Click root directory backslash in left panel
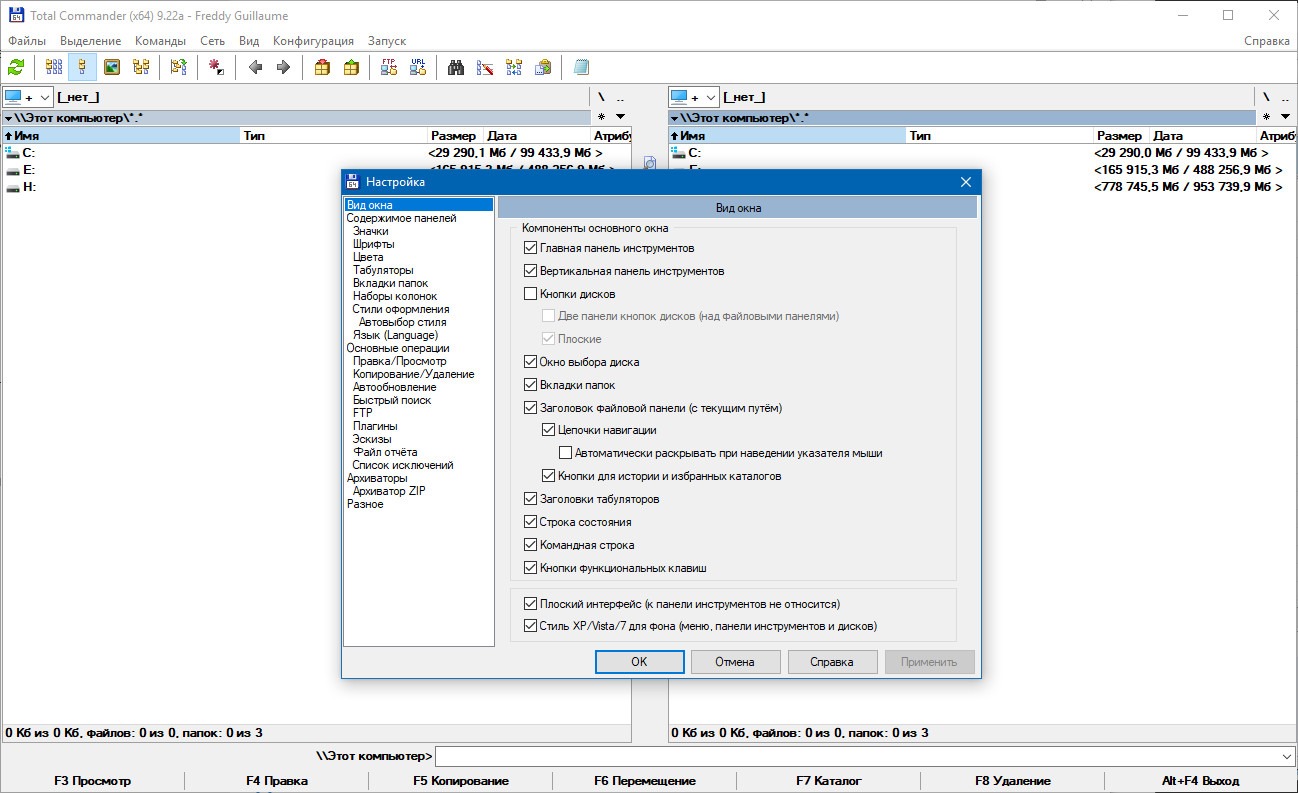 pyautogui.click(x=602, y=97)
